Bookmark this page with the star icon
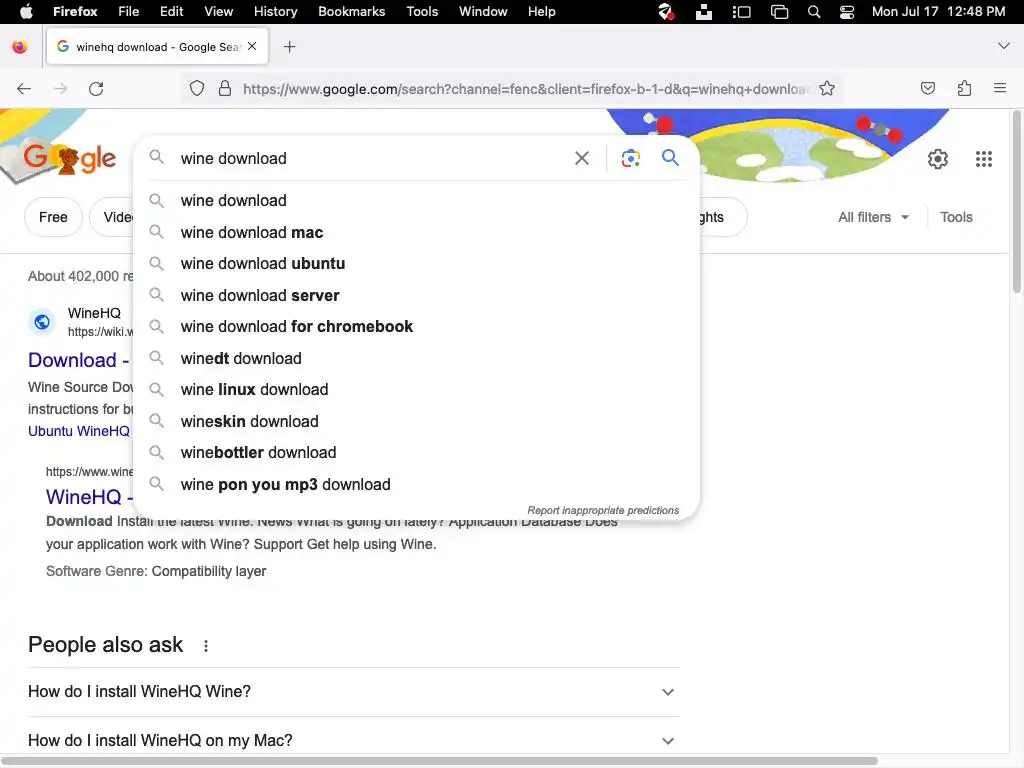 827,89
